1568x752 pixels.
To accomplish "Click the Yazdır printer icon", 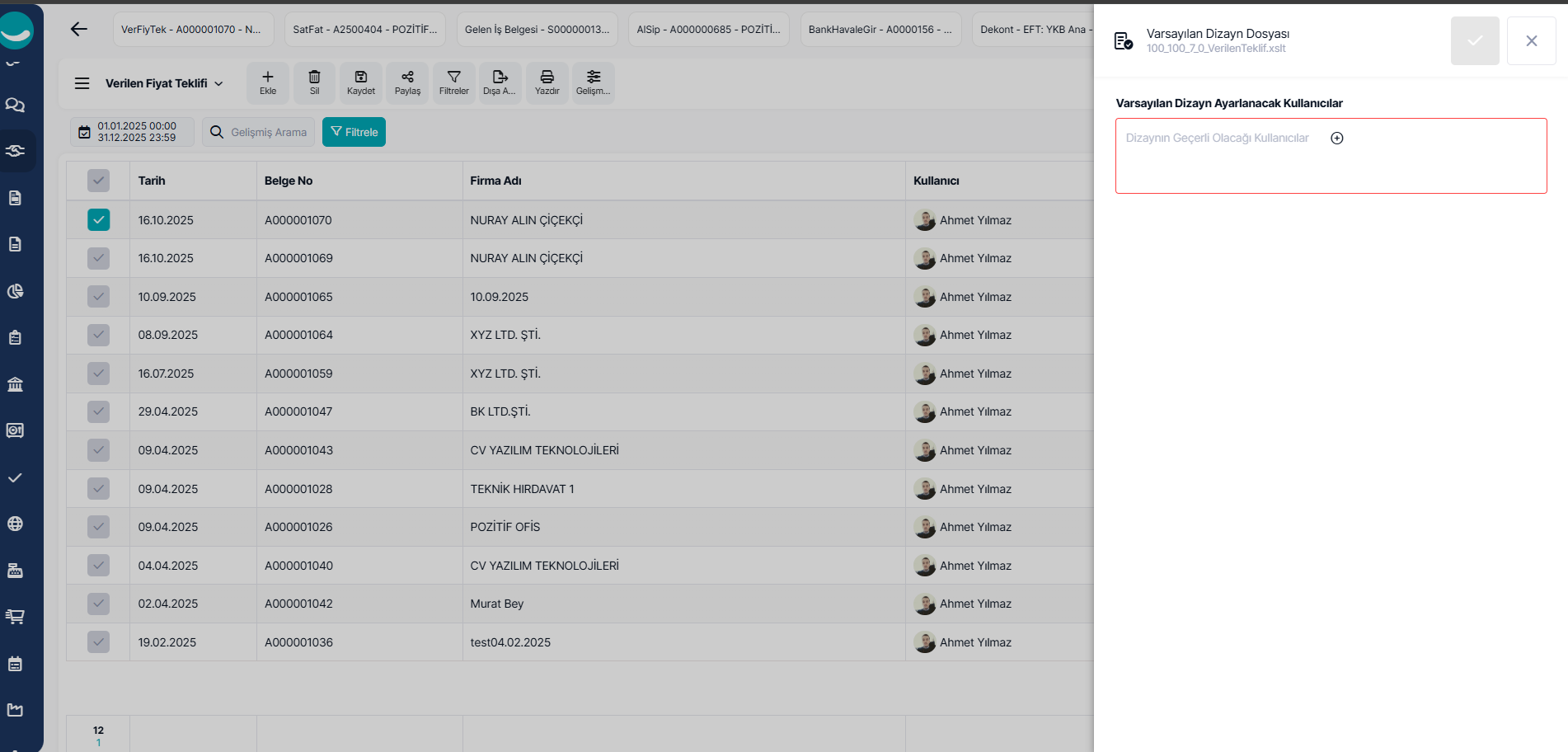I will [547, 78].
